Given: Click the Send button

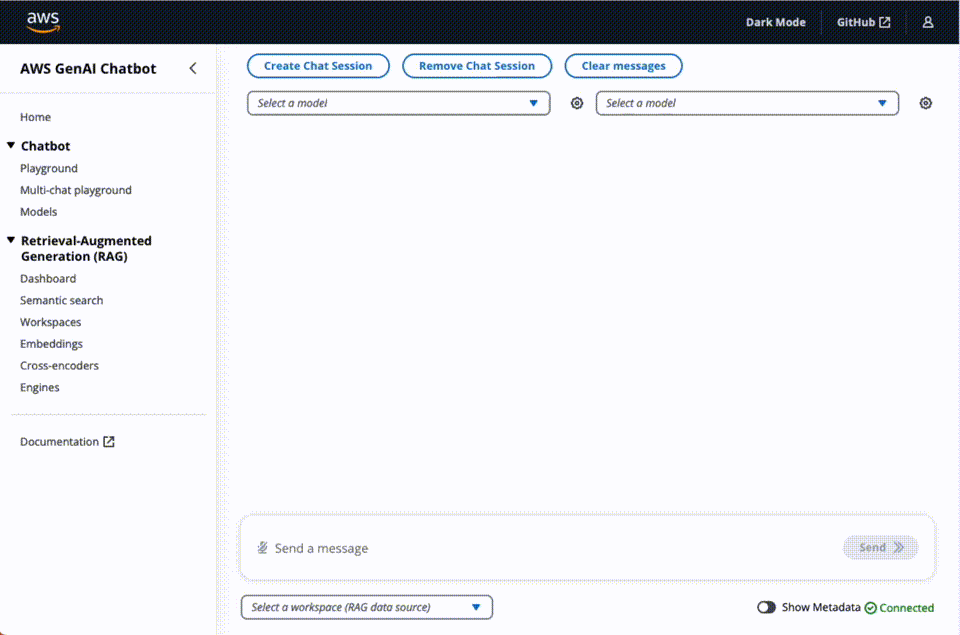Looking at the screenshot, I should pos(880,547).
